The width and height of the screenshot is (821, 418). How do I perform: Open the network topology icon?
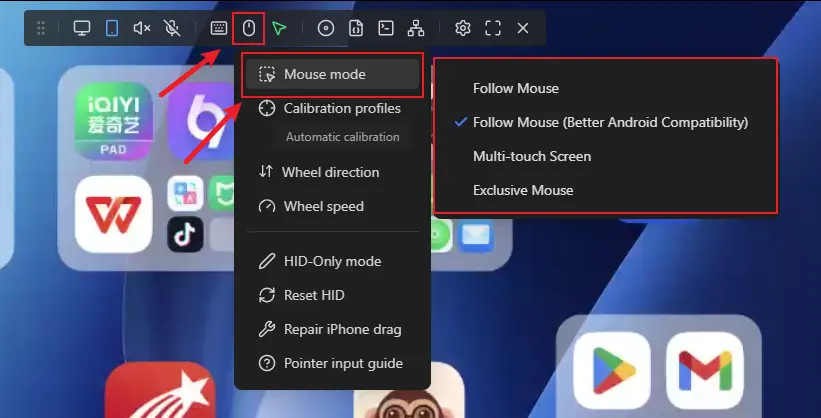(x=416, y=28)
